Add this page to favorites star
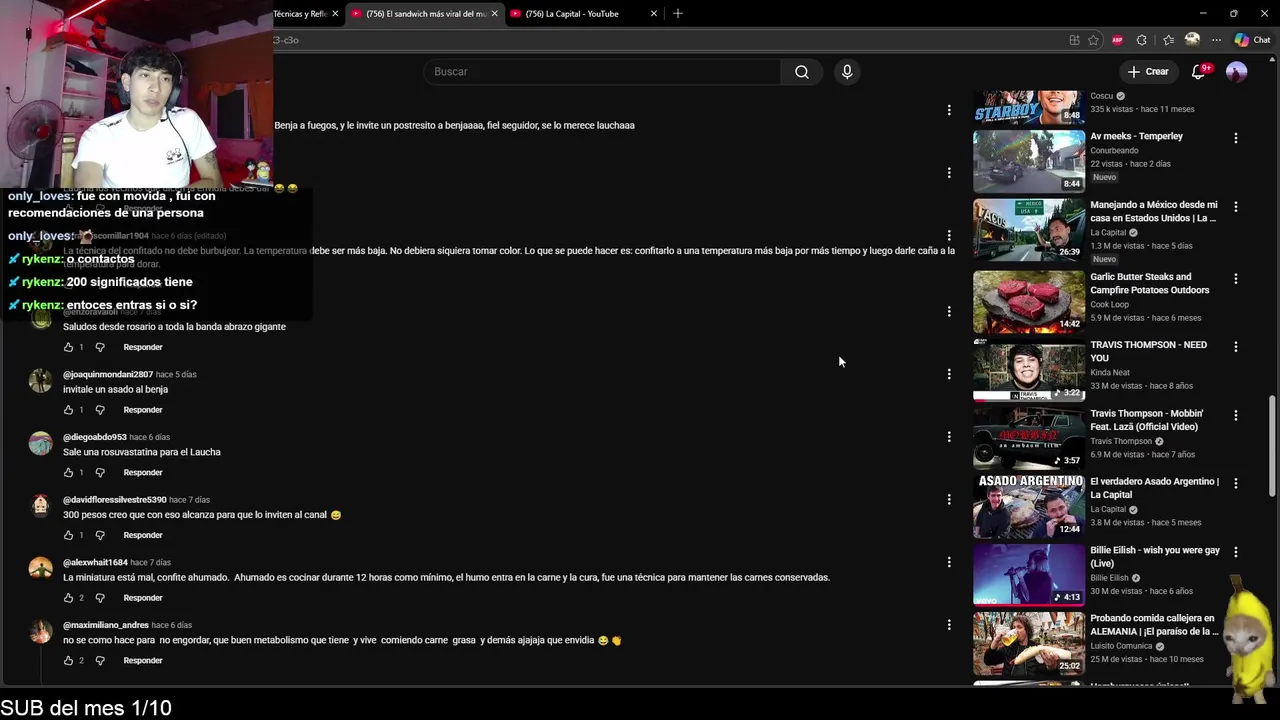Image resolution: width=1280 pixels, height=720 pixels. [x=1093, y=40]
